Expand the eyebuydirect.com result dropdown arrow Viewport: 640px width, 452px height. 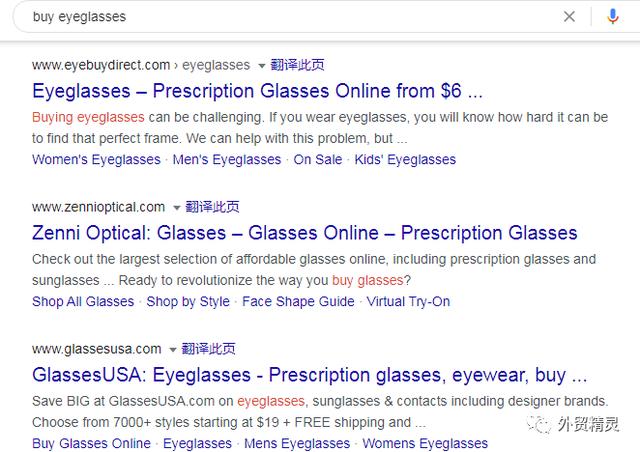[262, 66]
